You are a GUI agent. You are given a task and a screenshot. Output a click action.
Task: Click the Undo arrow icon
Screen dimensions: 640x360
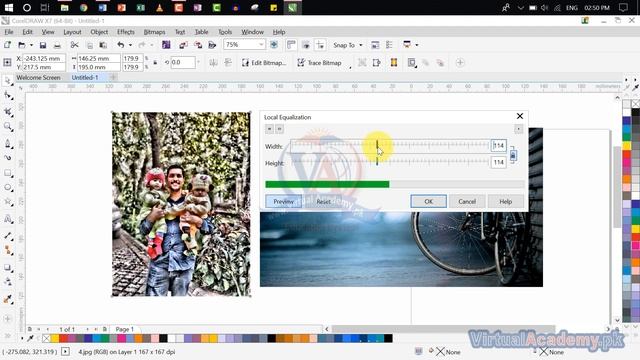(121, 45)
